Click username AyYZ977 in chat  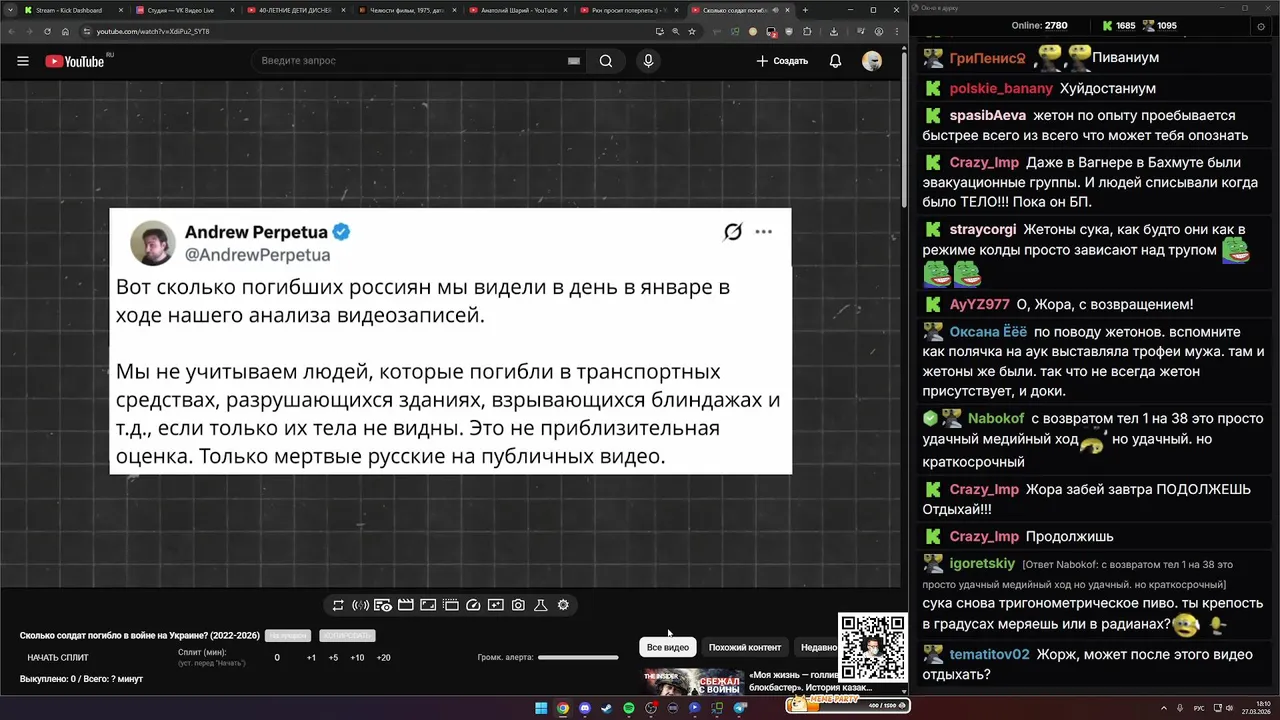click(980, 305)
